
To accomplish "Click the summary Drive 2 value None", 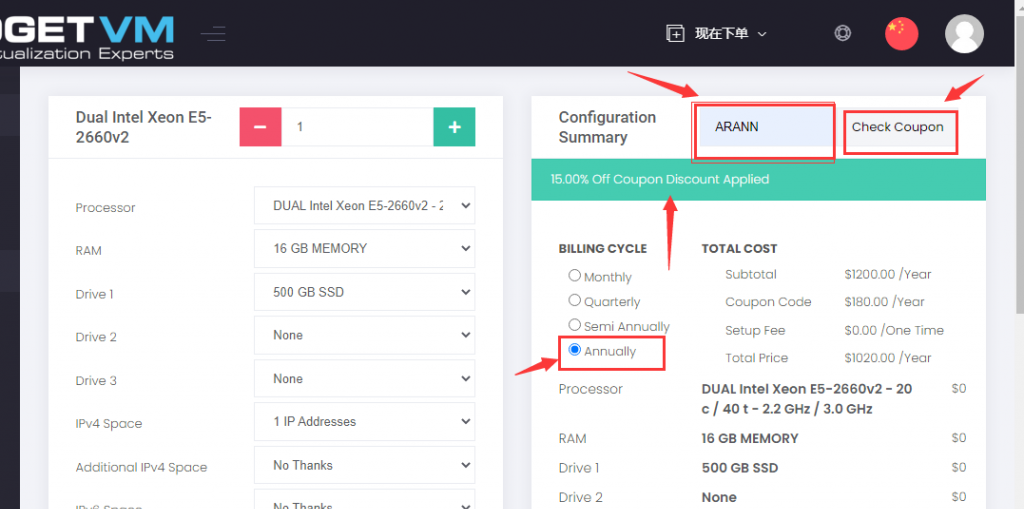I will [x=719, y=498].
